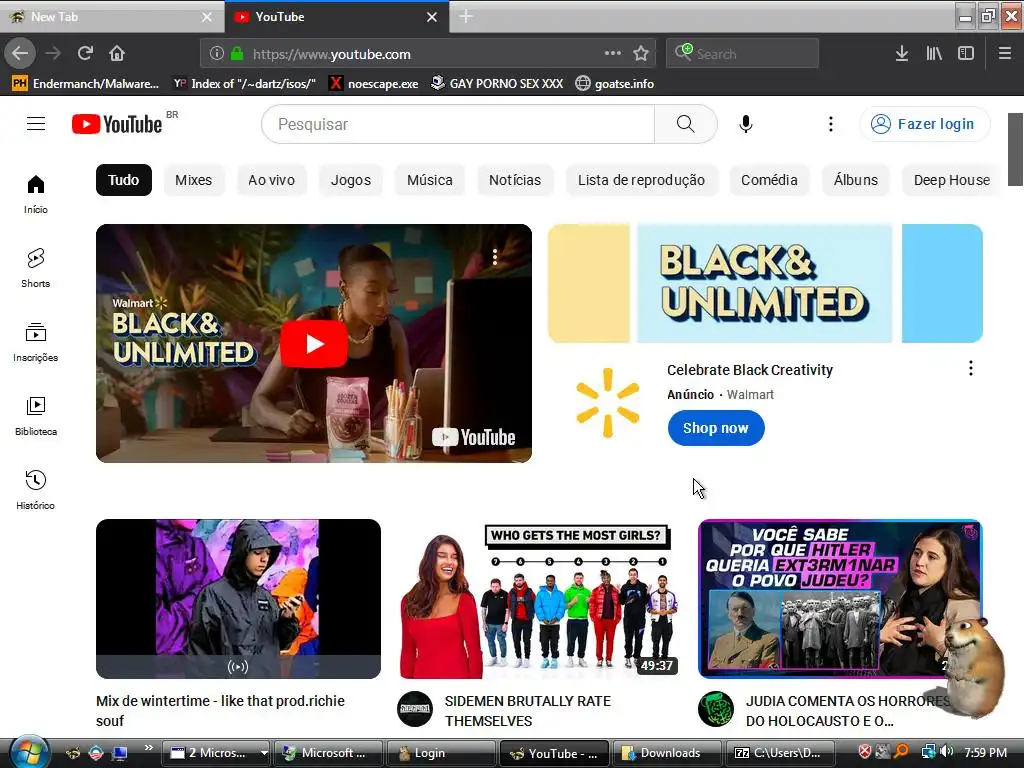Go to Início in the sidebar
1024x768 pixels.
point(36,194)
